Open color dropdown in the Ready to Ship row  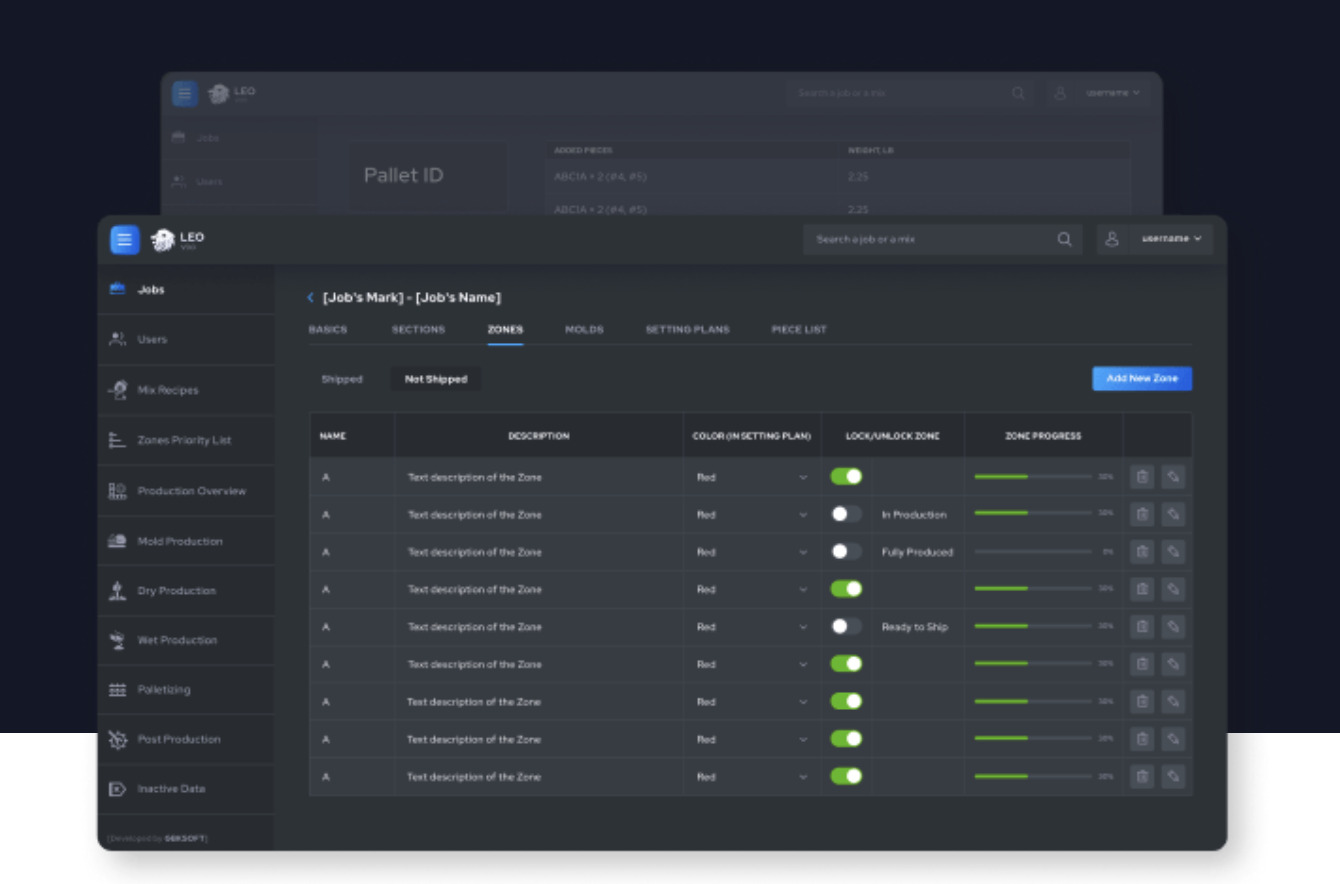coord(752,627)
